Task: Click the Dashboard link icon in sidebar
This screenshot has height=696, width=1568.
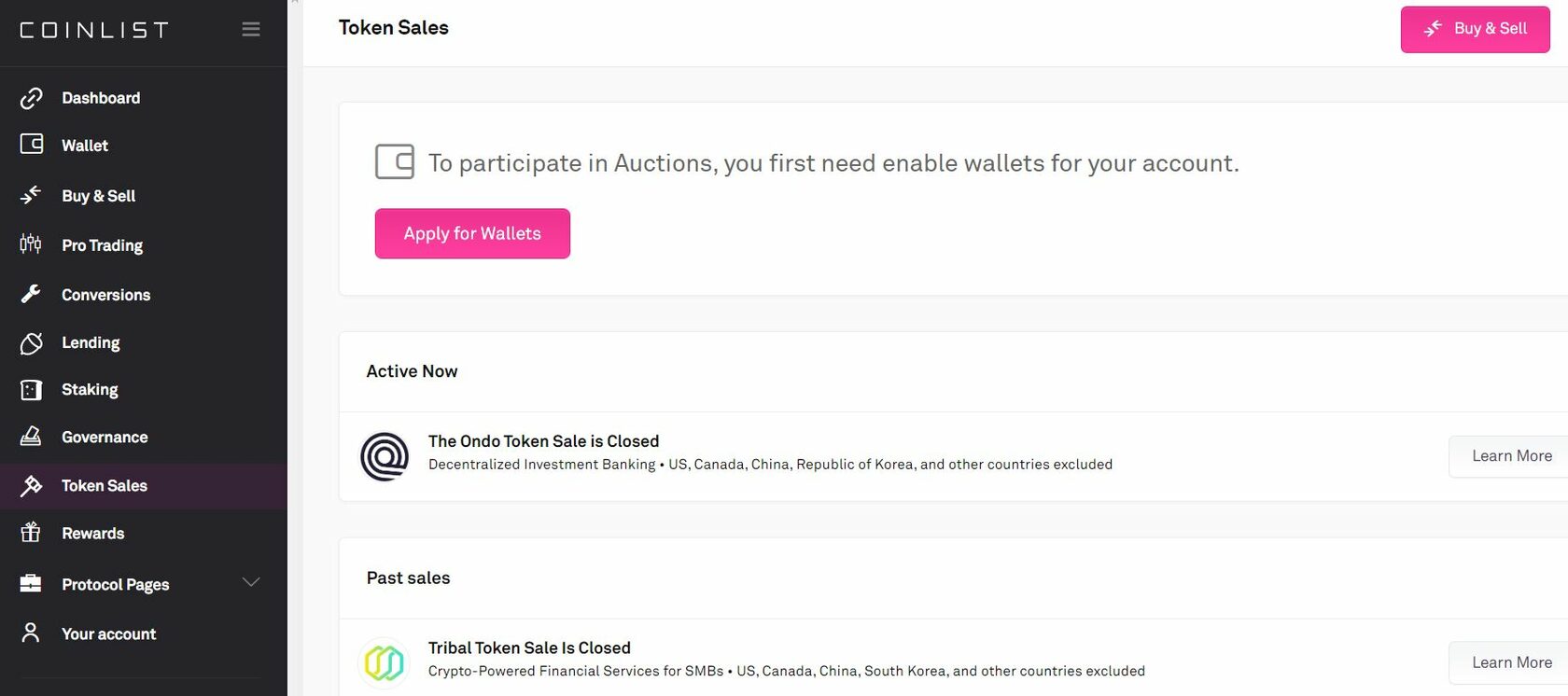Action: (31, 98)
